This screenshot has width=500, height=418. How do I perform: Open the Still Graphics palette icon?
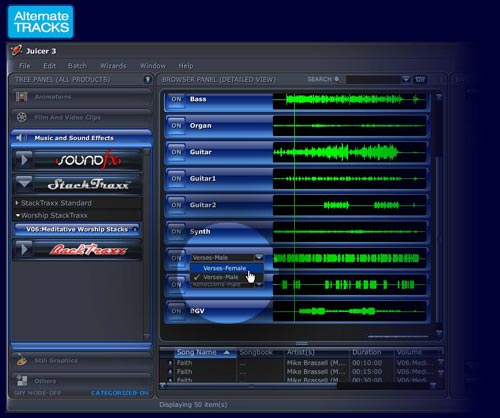point(22,360)
